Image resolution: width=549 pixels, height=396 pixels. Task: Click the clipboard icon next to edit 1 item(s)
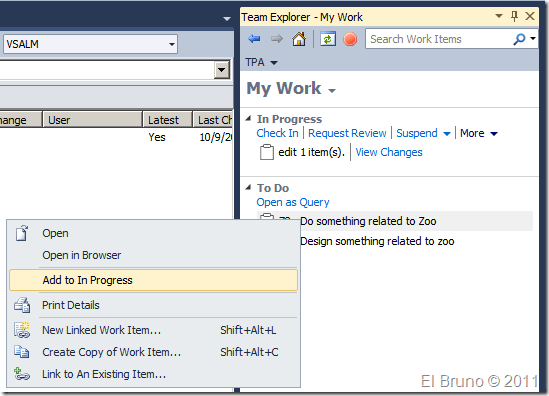pos(267,152)
